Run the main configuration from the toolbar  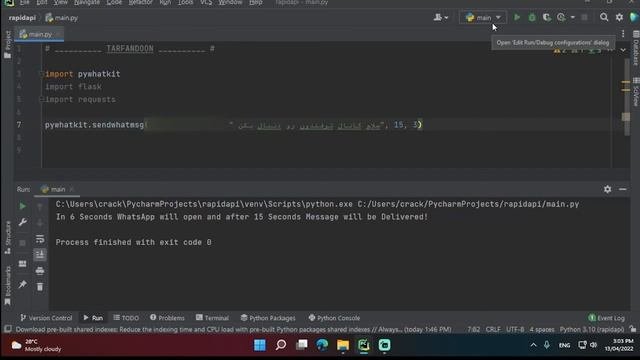[517, 18]
